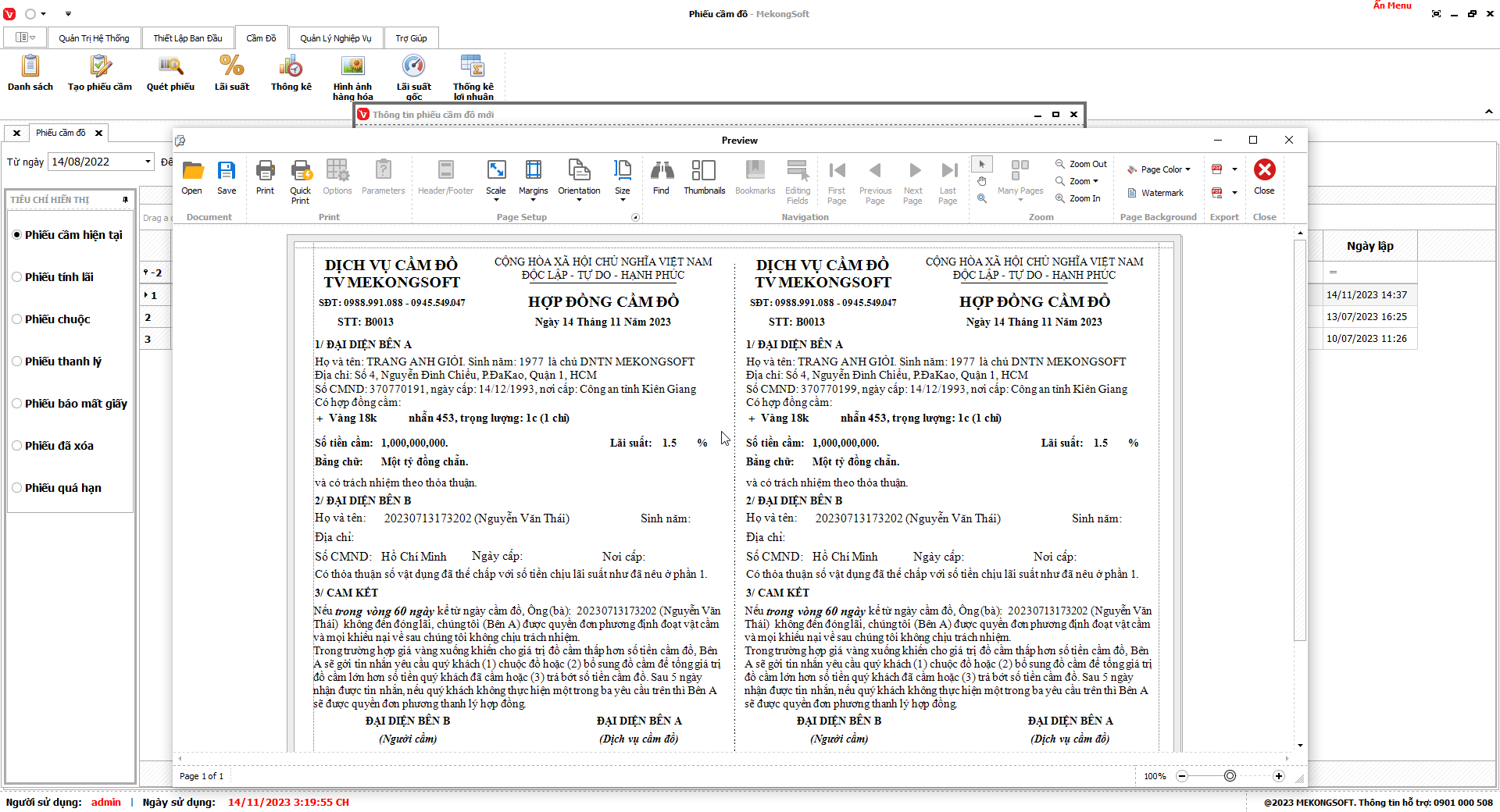Click the red Close preview icon
The width and height of the screenshot is (1500, 812).
tap(1264, 177)
